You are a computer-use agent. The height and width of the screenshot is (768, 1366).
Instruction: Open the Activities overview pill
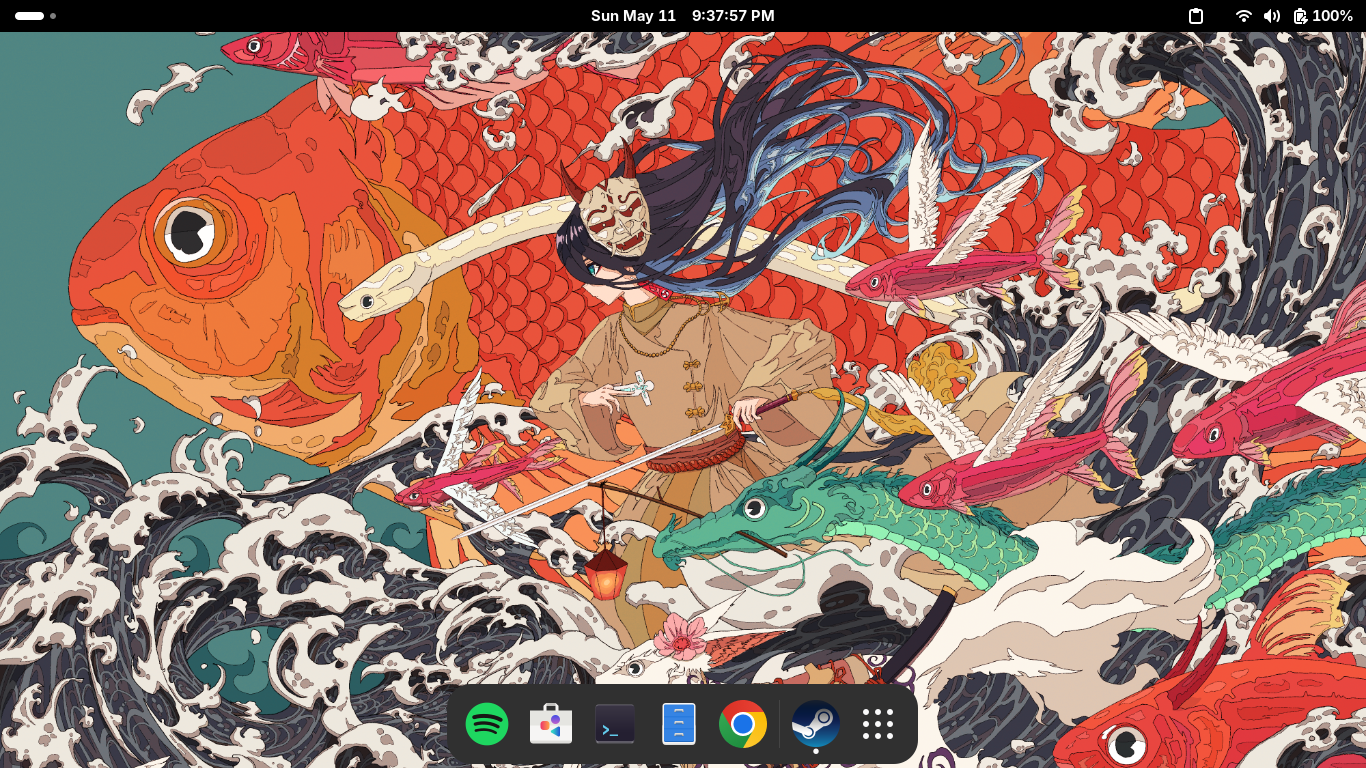35,16
